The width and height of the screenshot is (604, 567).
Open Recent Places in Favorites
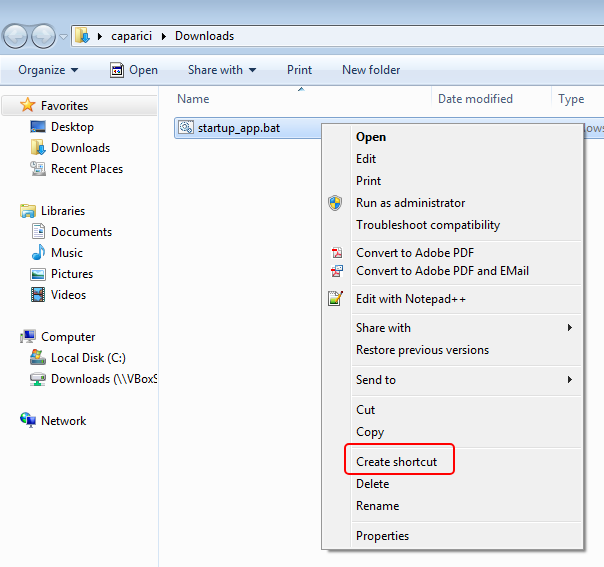pyautogui.click(x=87, y=169)
